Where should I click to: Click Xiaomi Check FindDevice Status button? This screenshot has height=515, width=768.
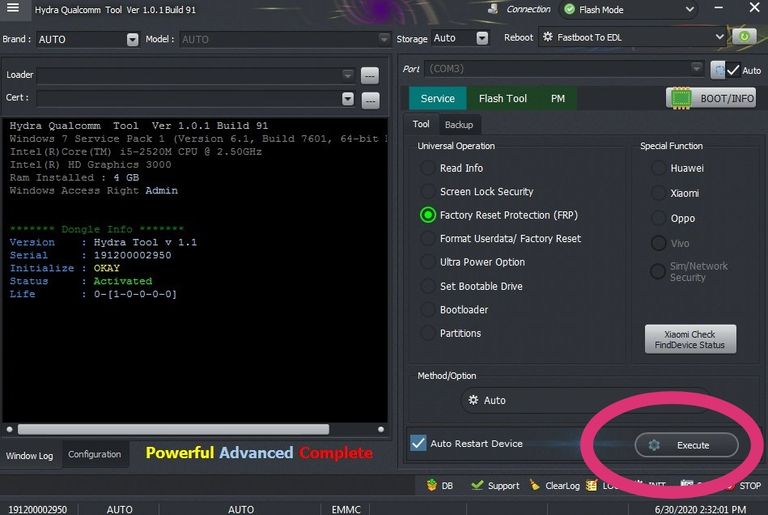[x=690, y=339]
